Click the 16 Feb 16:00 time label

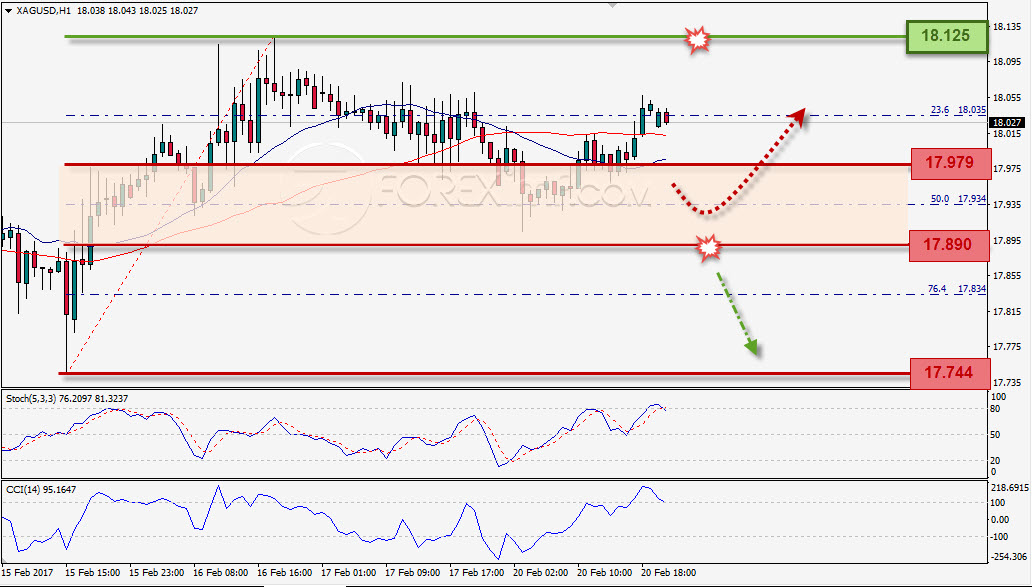pos(285,573)
